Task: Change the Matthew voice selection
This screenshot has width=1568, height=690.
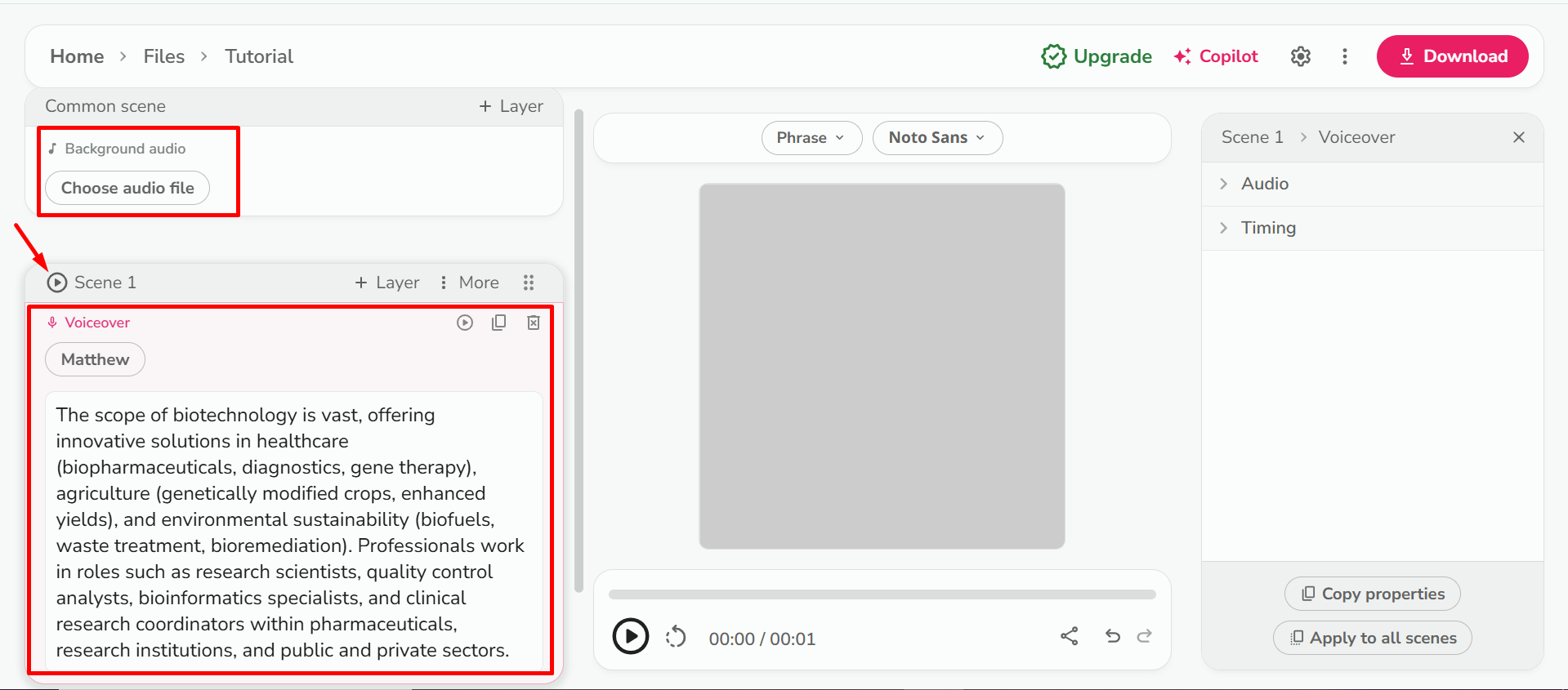Action: pyautogui.click(x=95, y=359)
